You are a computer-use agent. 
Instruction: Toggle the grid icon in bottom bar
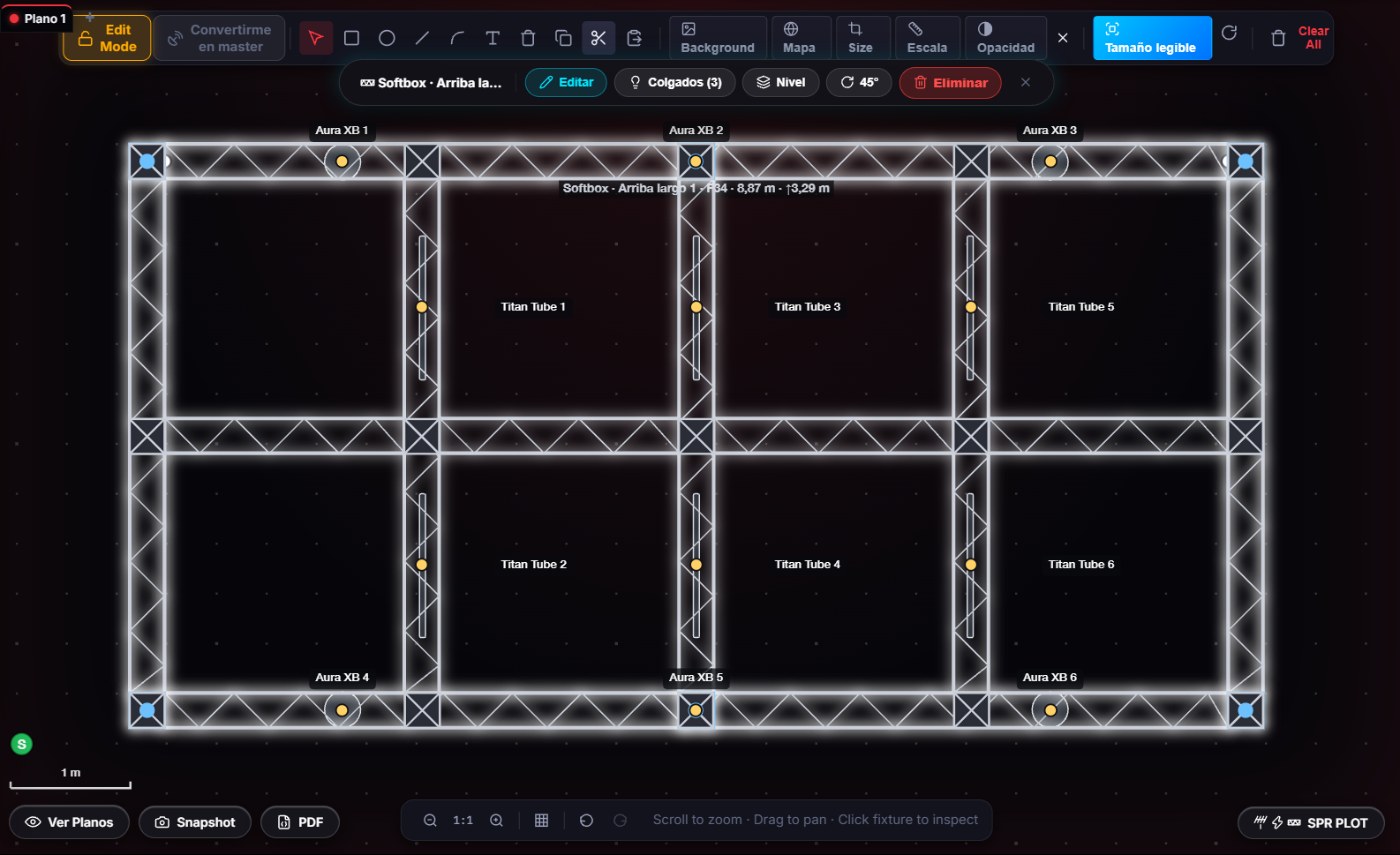coord(541,820)
